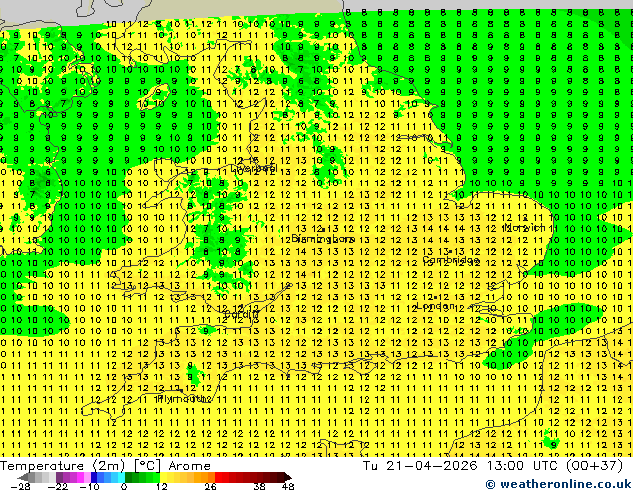Click the 48 legend value

[288, 486]
